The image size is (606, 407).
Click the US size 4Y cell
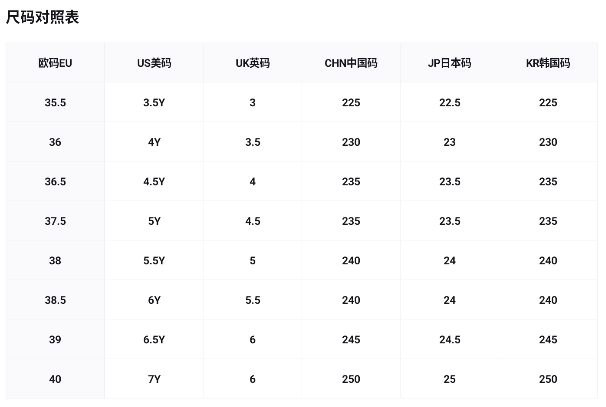click(154, 142)
